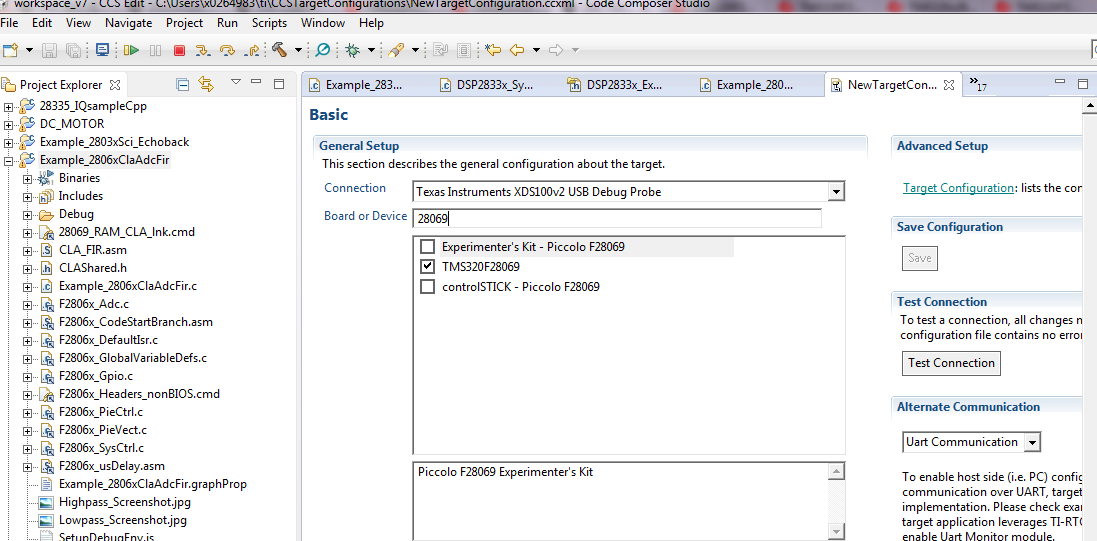Click the Save toolbar icon
Viewport: 1097px width, 541px height.
click(x=50, y=50)
